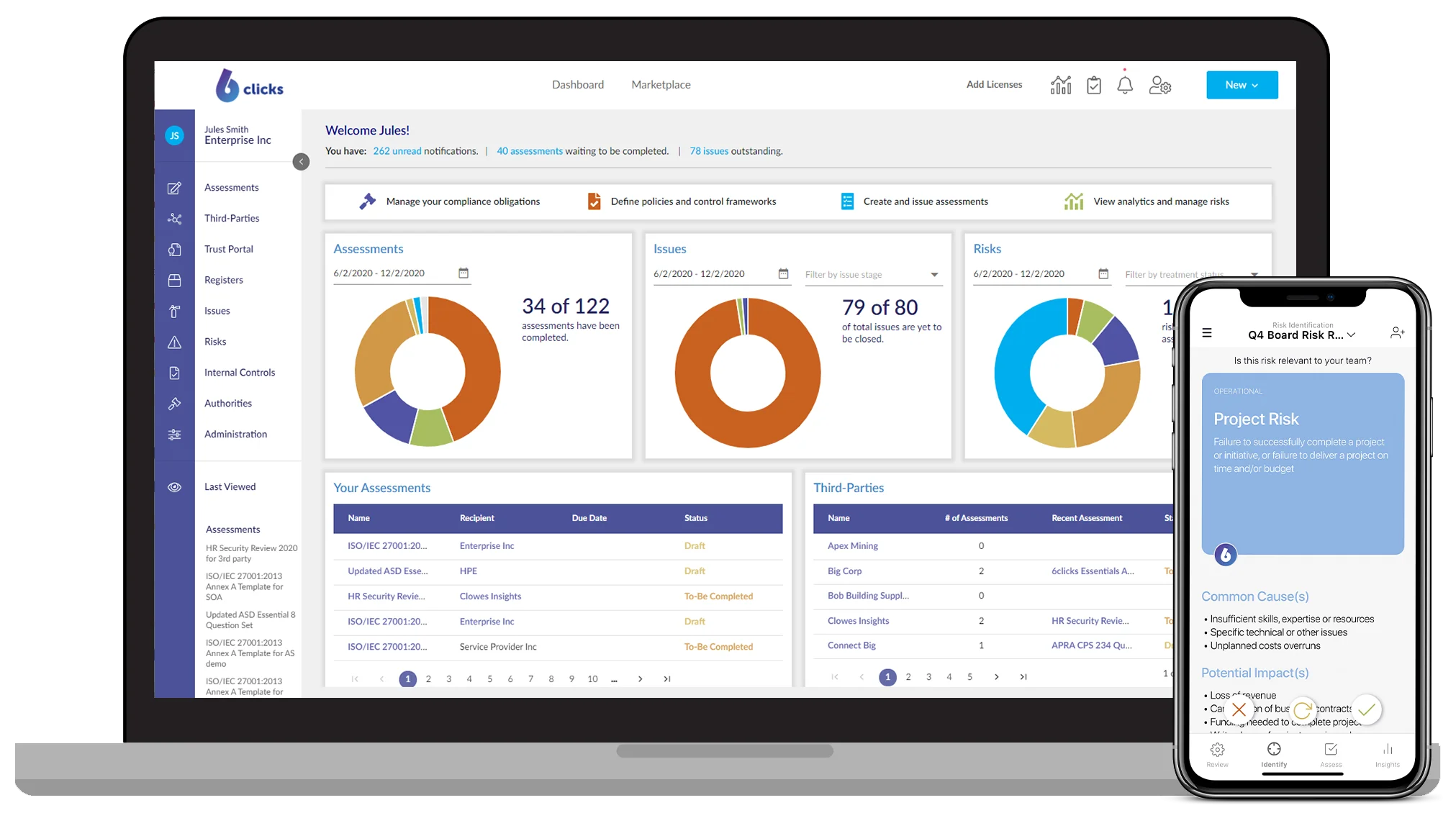Image resolution: width=1456 pixels, height=813 pixels.
Task: Click the Authorities gavel sidebar icon
Action: (x=174, y=404)
